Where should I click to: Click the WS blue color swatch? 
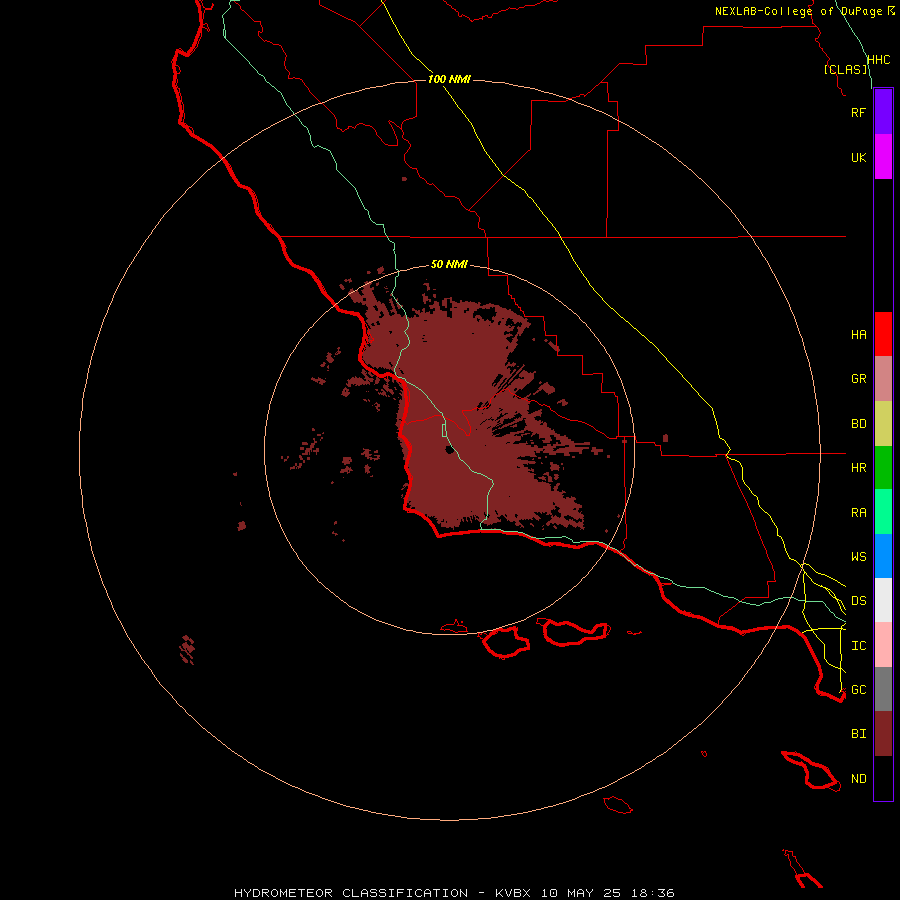tap(883, 556)
